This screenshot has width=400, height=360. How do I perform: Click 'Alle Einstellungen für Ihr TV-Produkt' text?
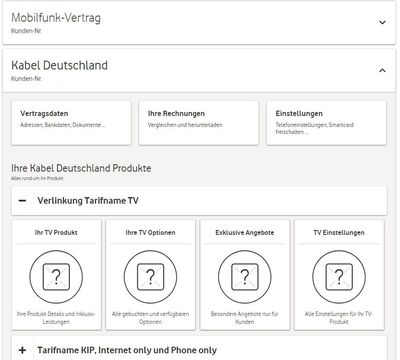coord(339,318)
